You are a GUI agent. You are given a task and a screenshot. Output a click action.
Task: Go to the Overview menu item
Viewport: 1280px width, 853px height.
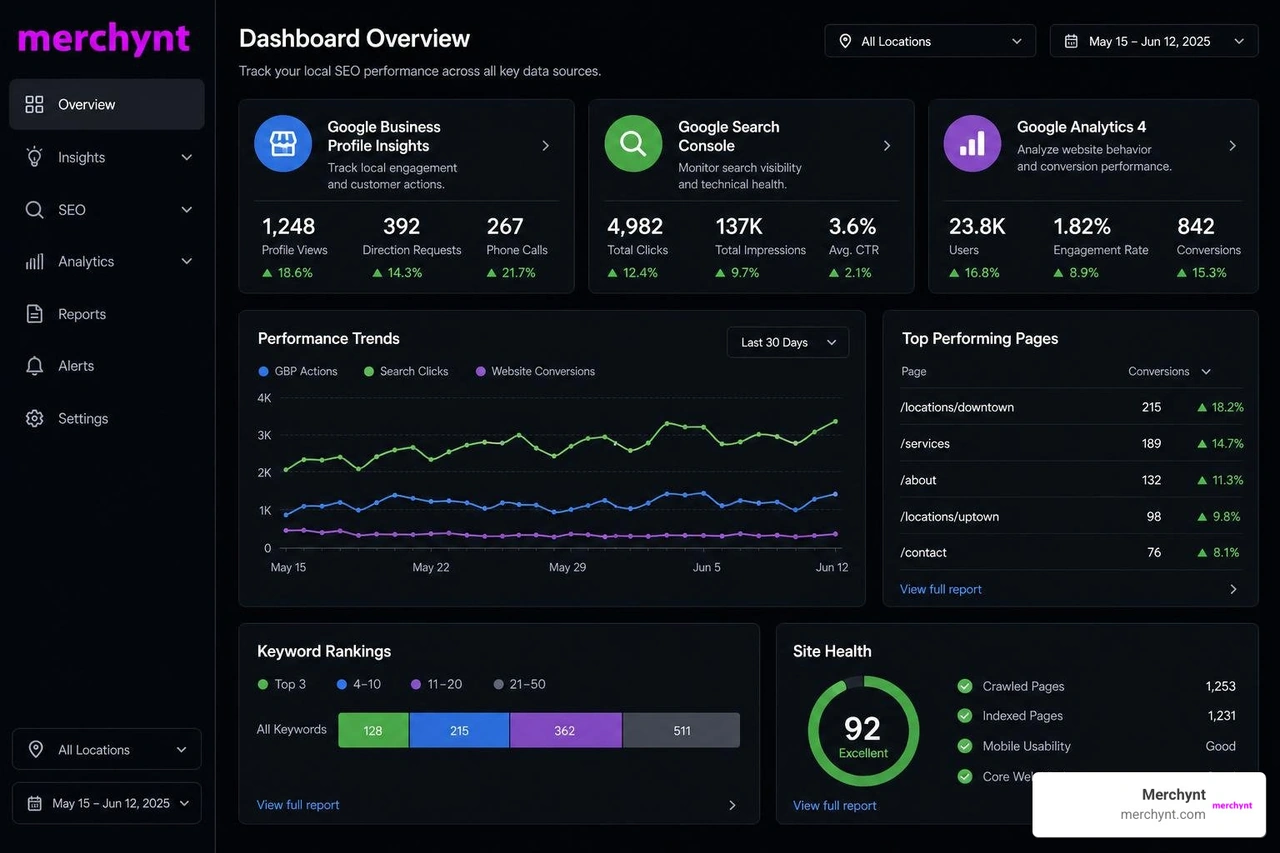click(107, 104)
